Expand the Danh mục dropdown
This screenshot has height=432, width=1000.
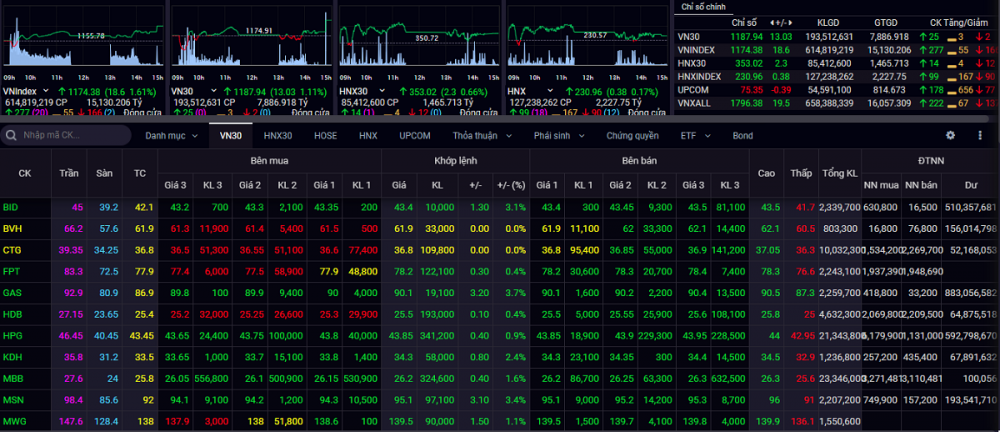pyautogui.click(x=171, y=135)
